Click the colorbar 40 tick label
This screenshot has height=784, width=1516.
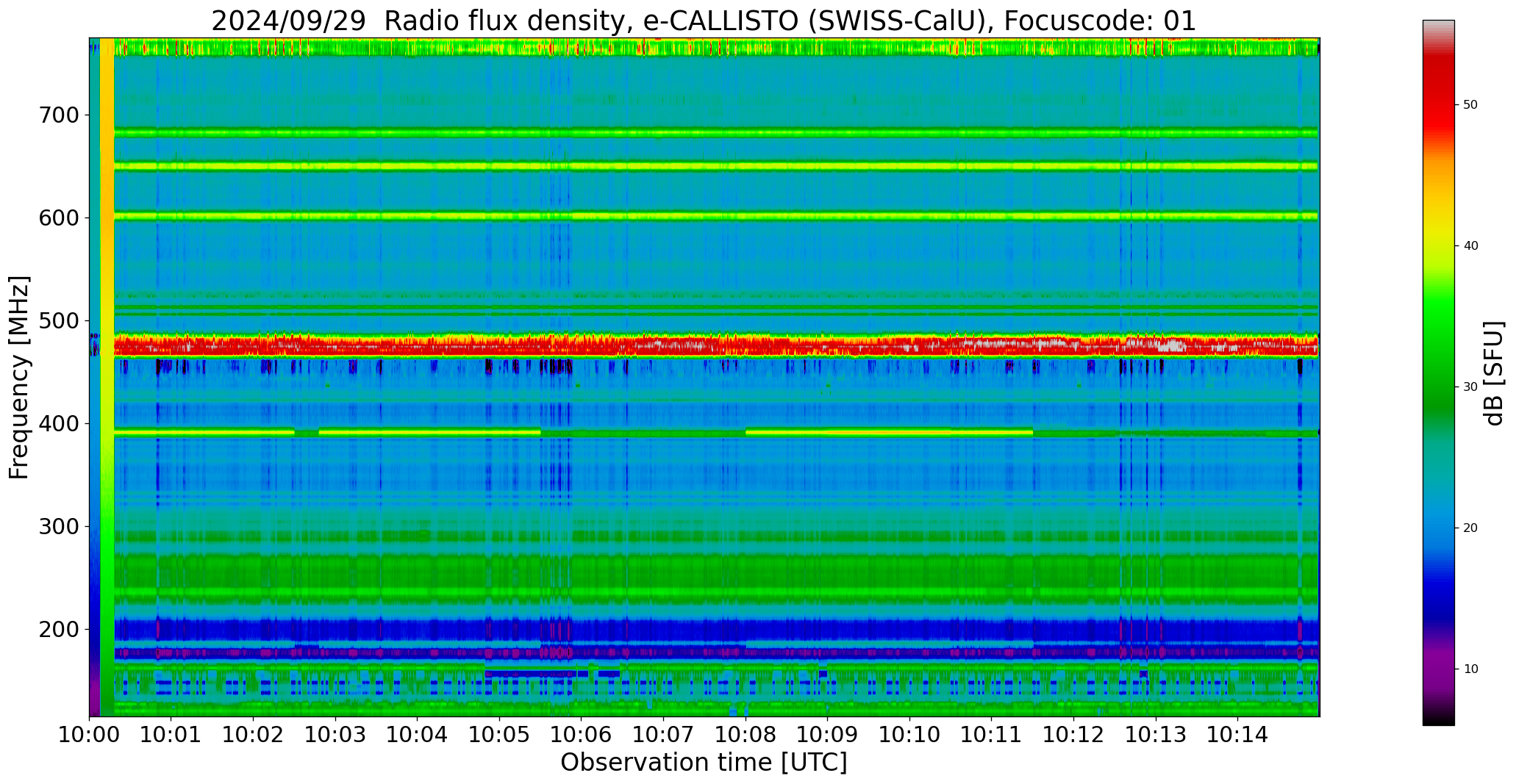[x=1470, y=246]
